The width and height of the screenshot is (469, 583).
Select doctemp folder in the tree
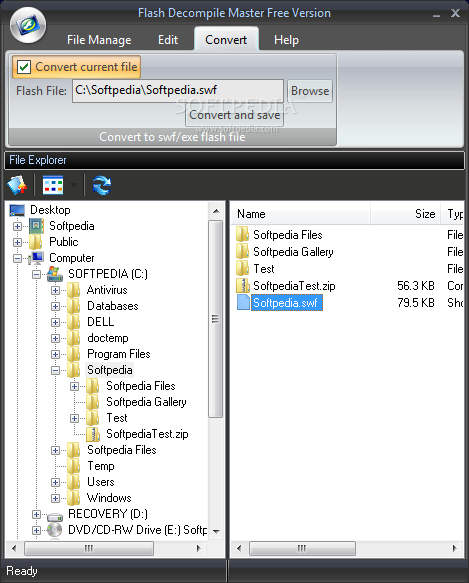click(108, 338)
